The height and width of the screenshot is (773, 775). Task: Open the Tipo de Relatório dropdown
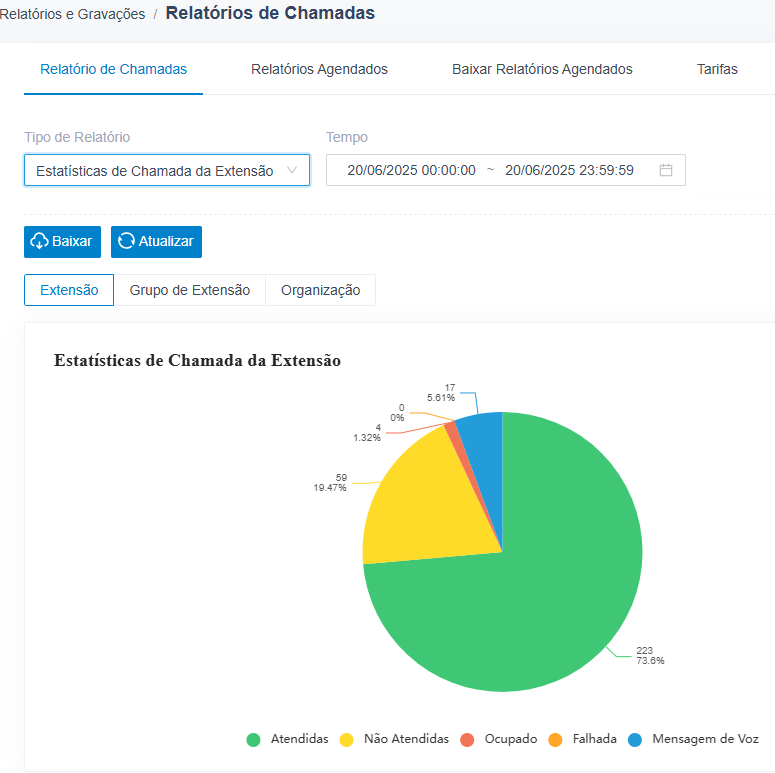pos(155,171)
